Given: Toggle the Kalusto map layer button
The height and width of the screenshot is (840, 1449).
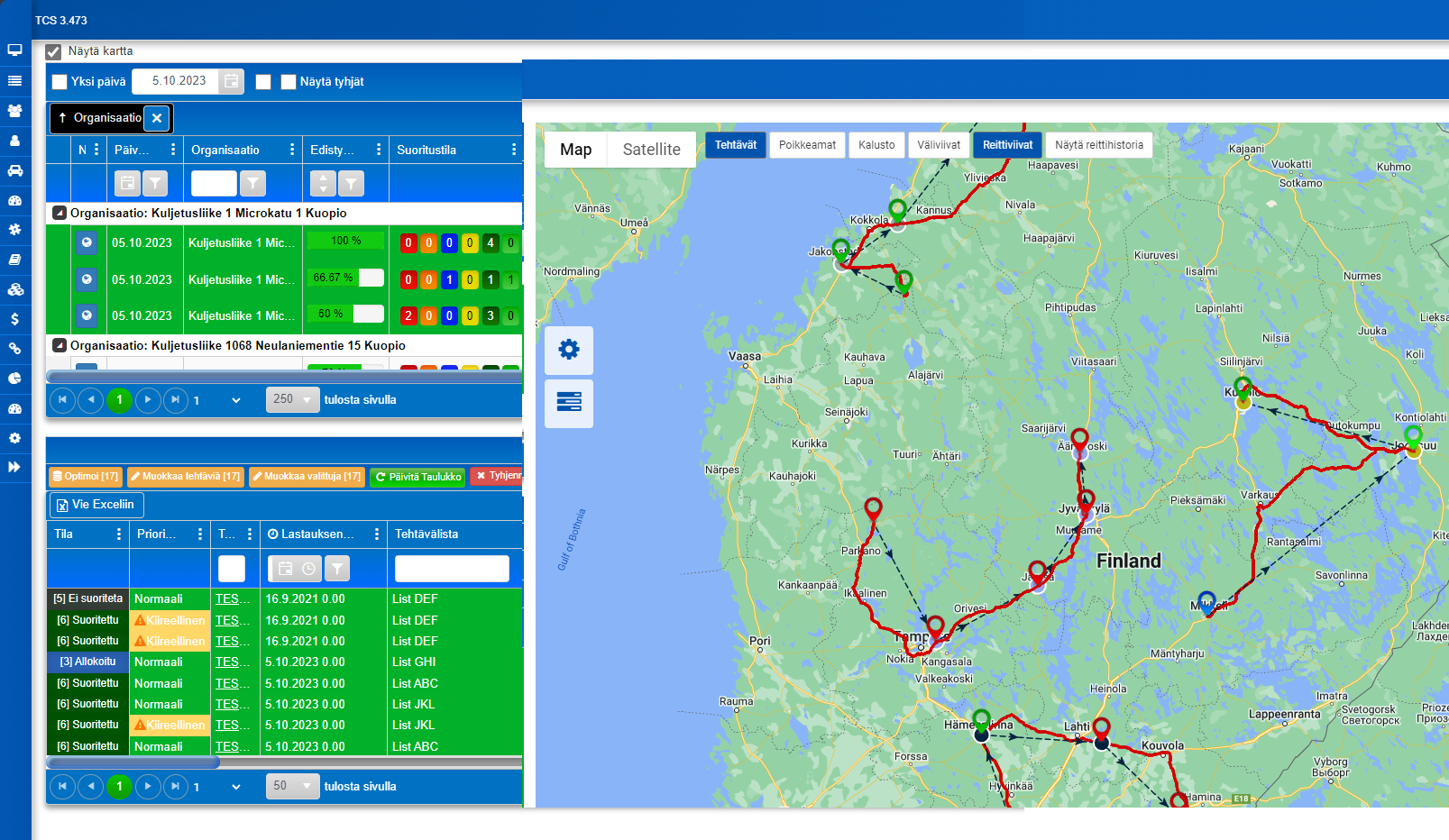Looking at the screenshot, I should tap(876, 145).
